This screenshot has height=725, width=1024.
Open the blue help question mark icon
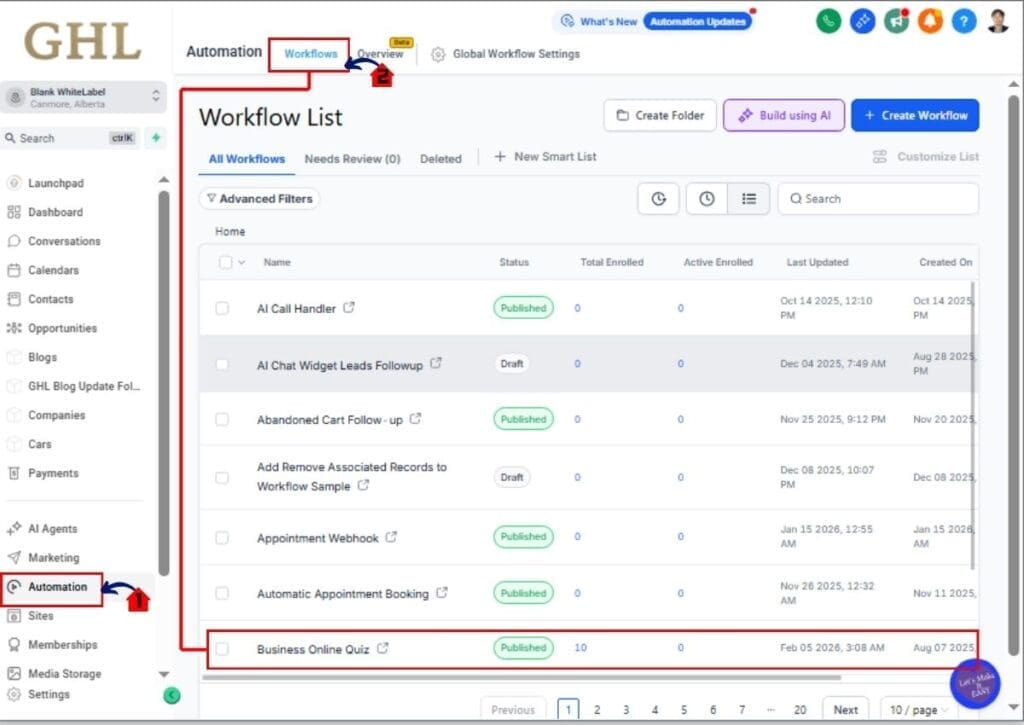(x=964, y=20)
